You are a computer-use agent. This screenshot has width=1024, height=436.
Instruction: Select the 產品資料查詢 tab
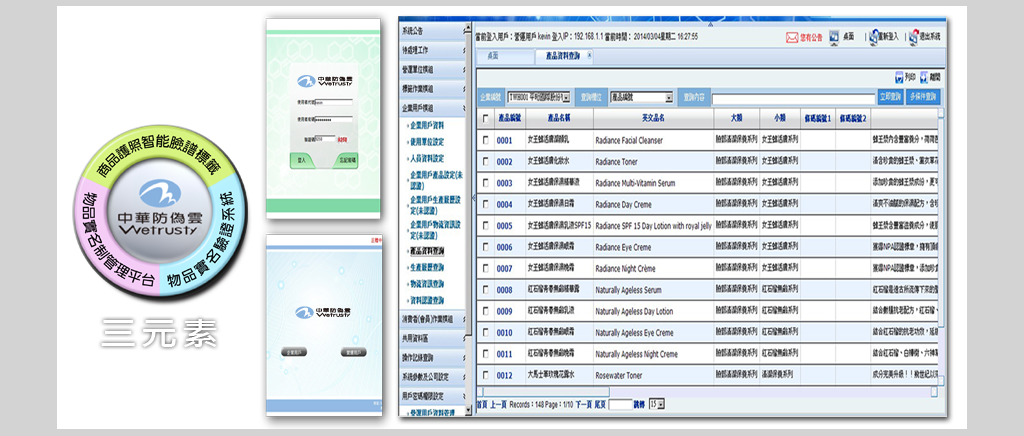(562, 57)
